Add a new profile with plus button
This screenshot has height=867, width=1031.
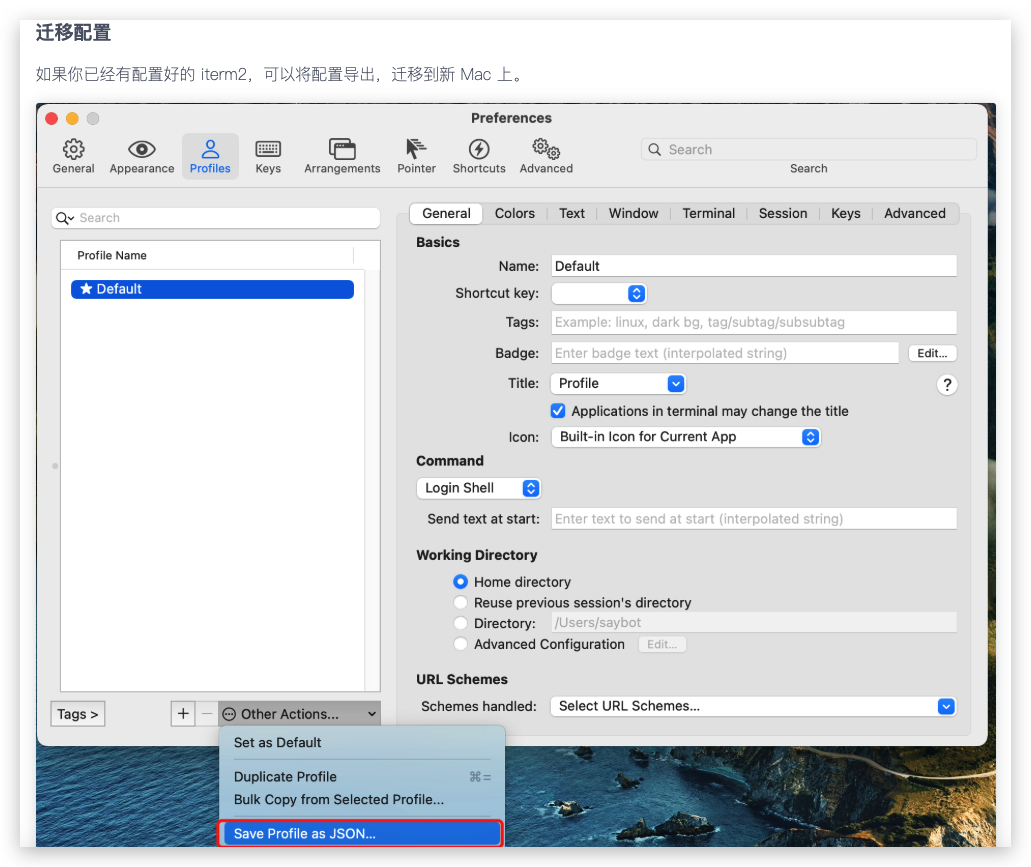point(183,714)
